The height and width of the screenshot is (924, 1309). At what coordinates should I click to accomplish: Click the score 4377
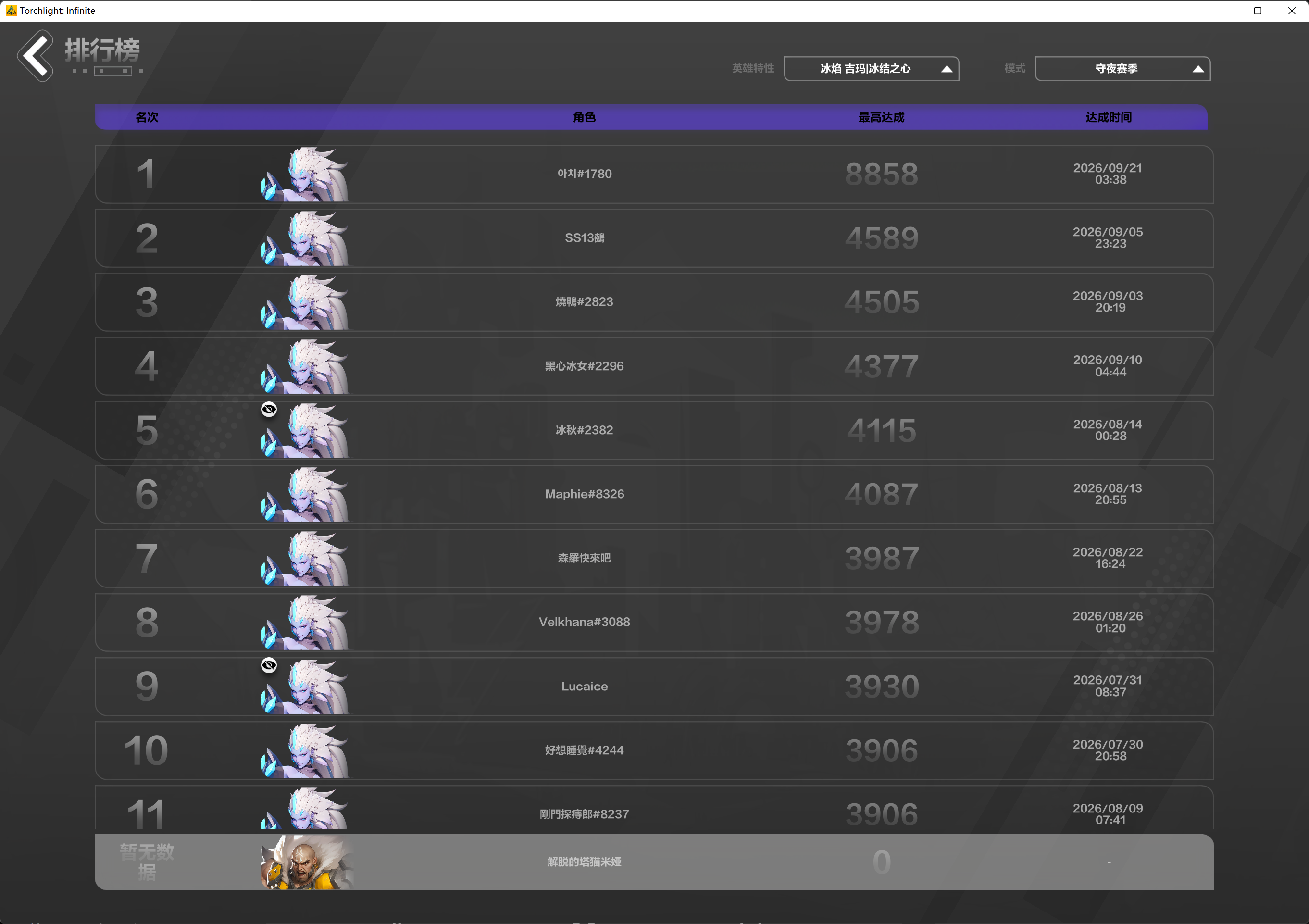[882, 366]
